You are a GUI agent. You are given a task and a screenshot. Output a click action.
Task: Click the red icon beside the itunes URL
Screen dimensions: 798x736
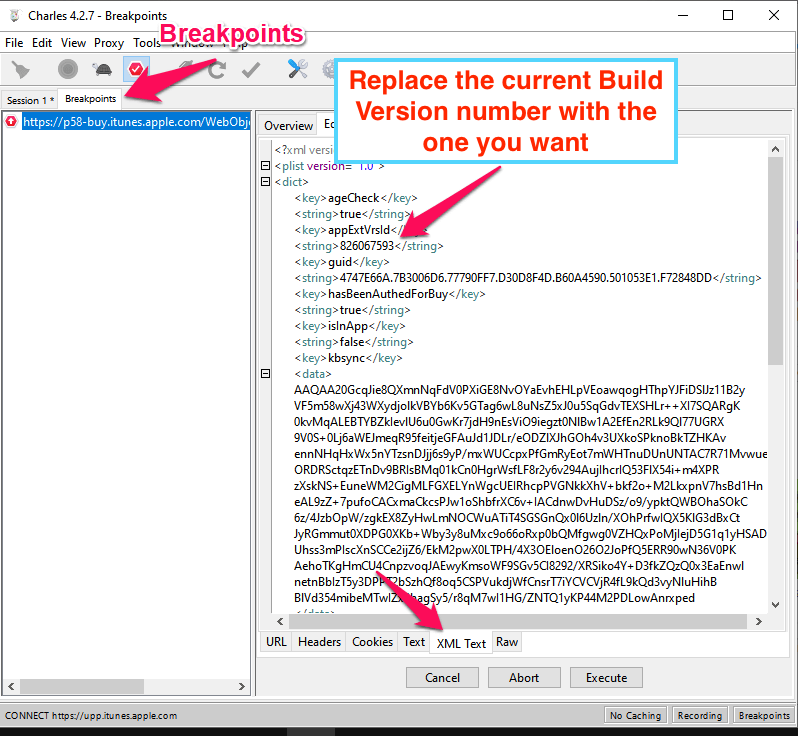(11, 122)
